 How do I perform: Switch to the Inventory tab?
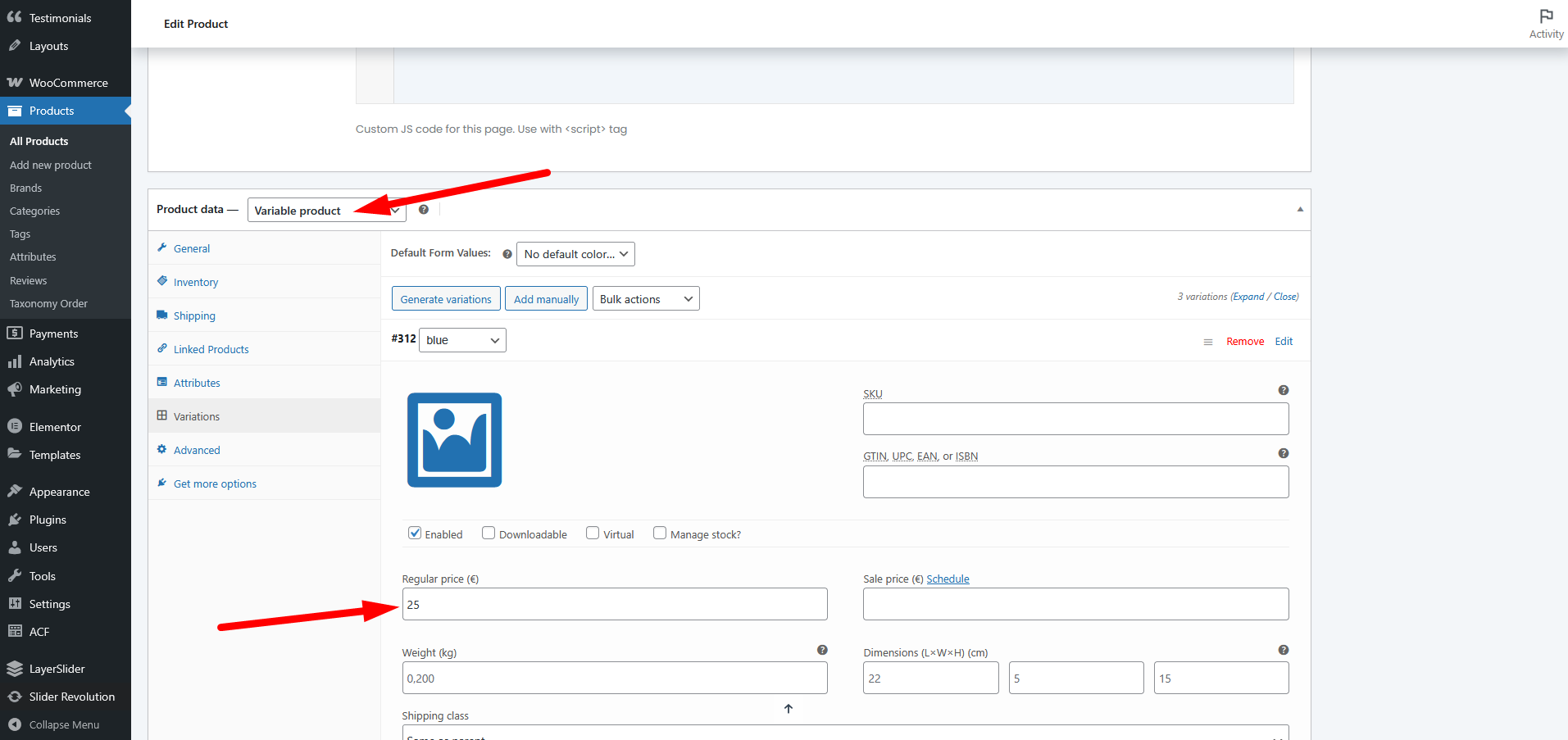point(196,283)
